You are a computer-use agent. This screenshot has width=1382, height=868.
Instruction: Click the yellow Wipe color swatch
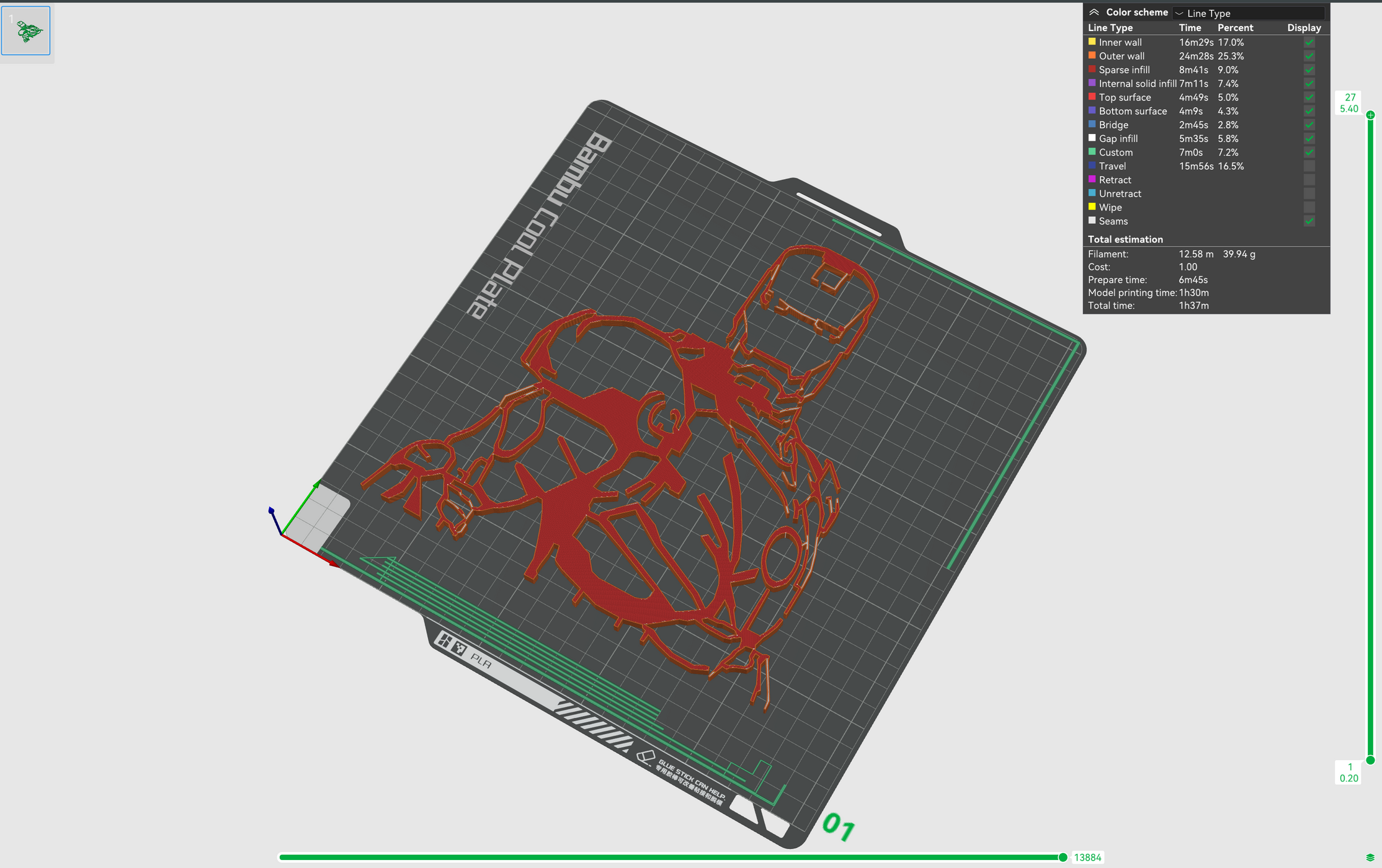pos(1092,207)
